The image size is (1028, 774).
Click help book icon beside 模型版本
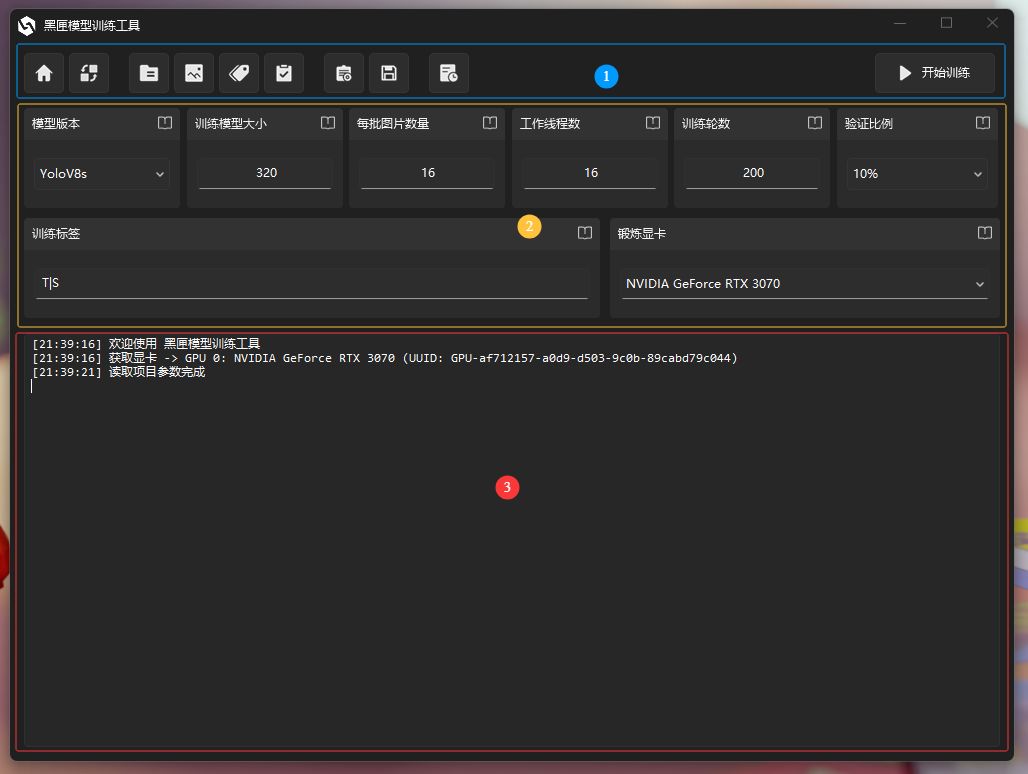[165, 123]
